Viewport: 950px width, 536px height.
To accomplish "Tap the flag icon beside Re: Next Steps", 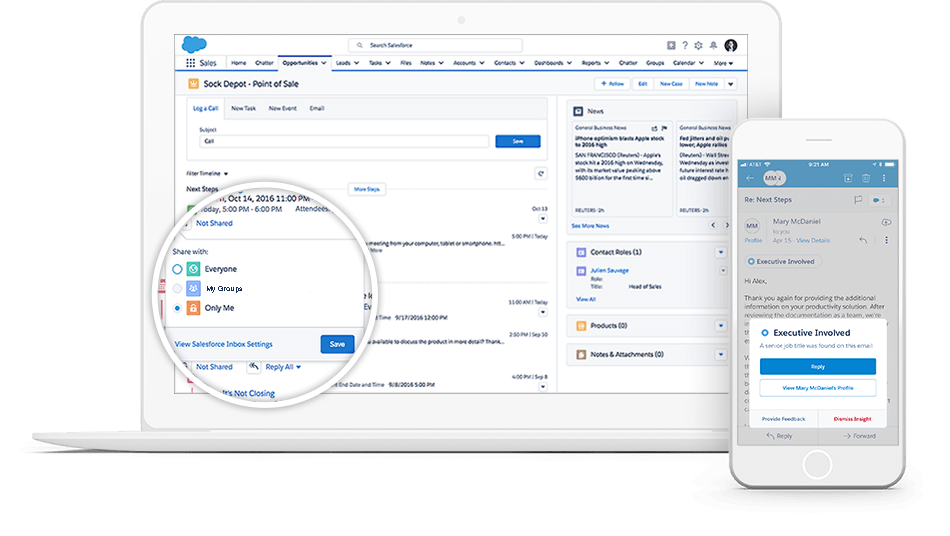I will pos(858,200).
